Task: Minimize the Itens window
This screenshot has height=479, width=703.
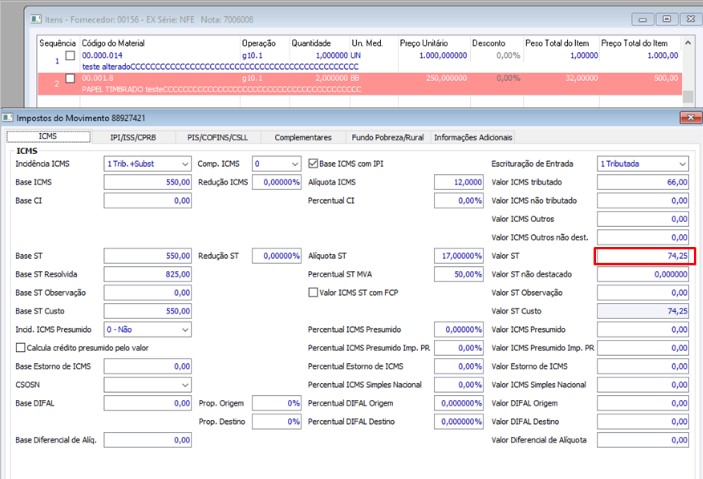Action: coord(642,19)
